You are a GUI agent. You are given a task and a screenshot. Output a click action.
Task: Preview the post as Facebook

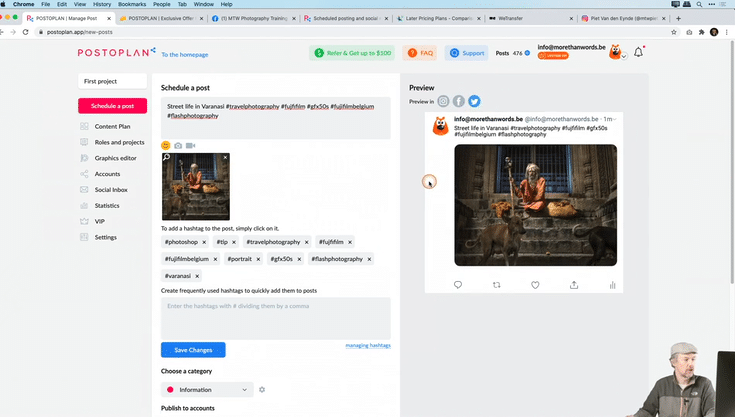458,101
